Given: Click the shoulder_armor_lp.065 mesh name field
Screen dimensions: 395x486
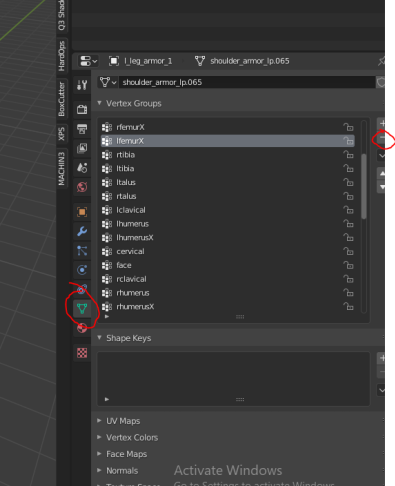Looking at the screenshot, I should click(x=247, y=82).
